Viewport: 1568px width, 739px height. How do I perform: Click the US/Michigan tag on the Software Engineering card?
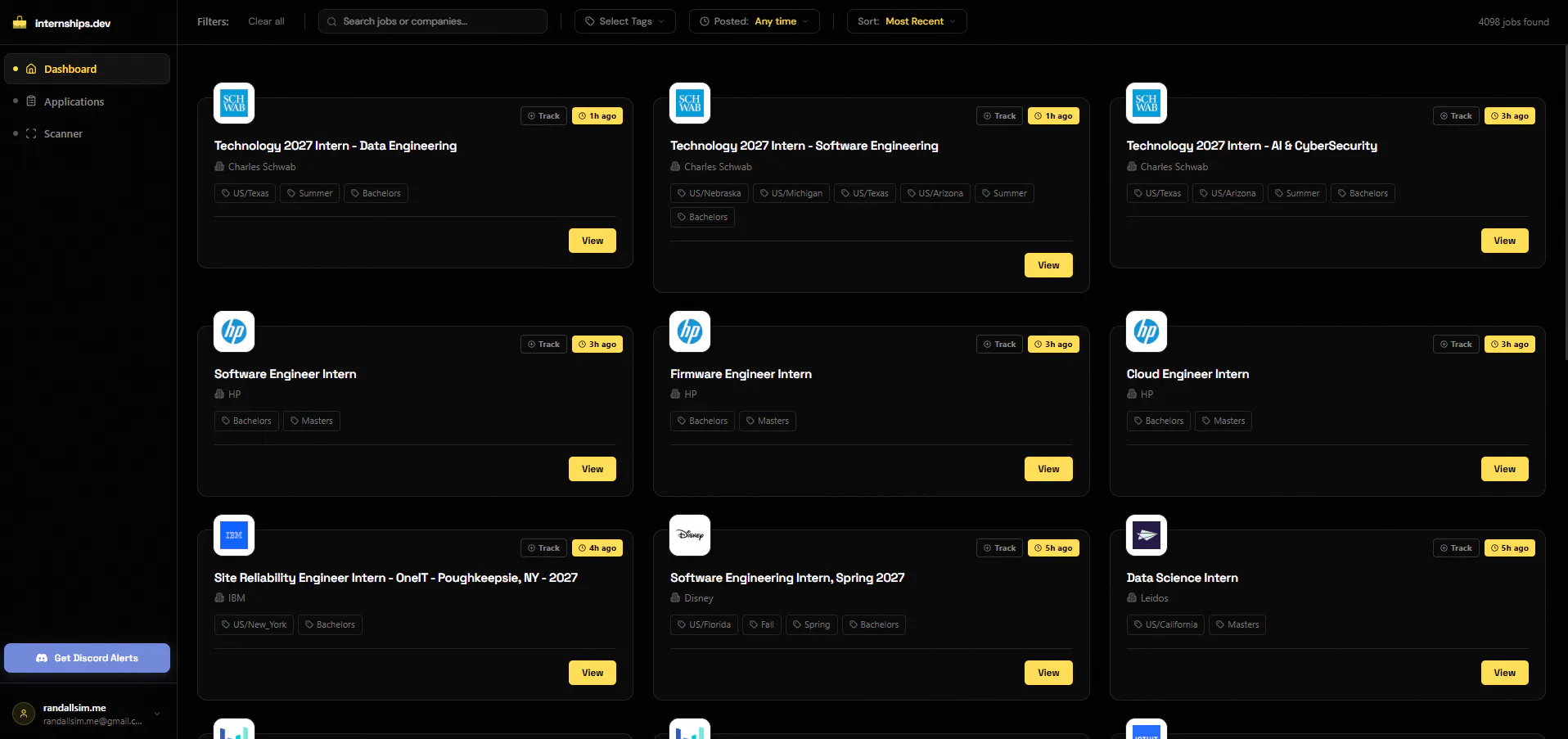tap(791, 193)
